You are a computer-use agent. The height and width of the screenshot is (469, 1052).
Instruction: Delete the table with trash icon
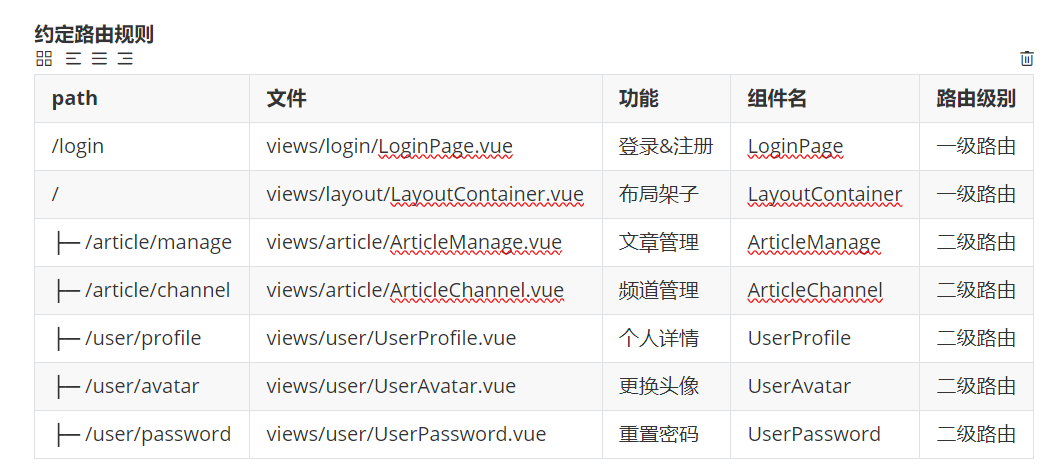(x=1027, y=58)
